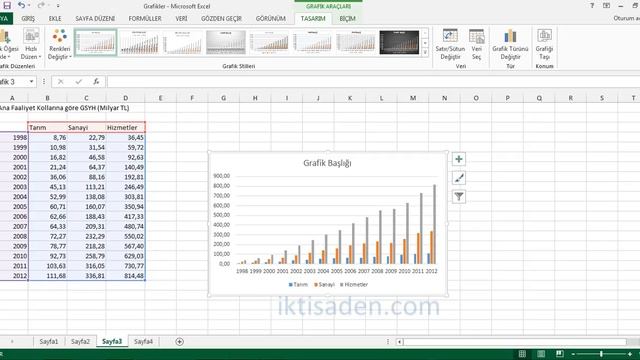Click zoom out minus in status bar
The image size is (640, 360).
(x=573, y=354)
